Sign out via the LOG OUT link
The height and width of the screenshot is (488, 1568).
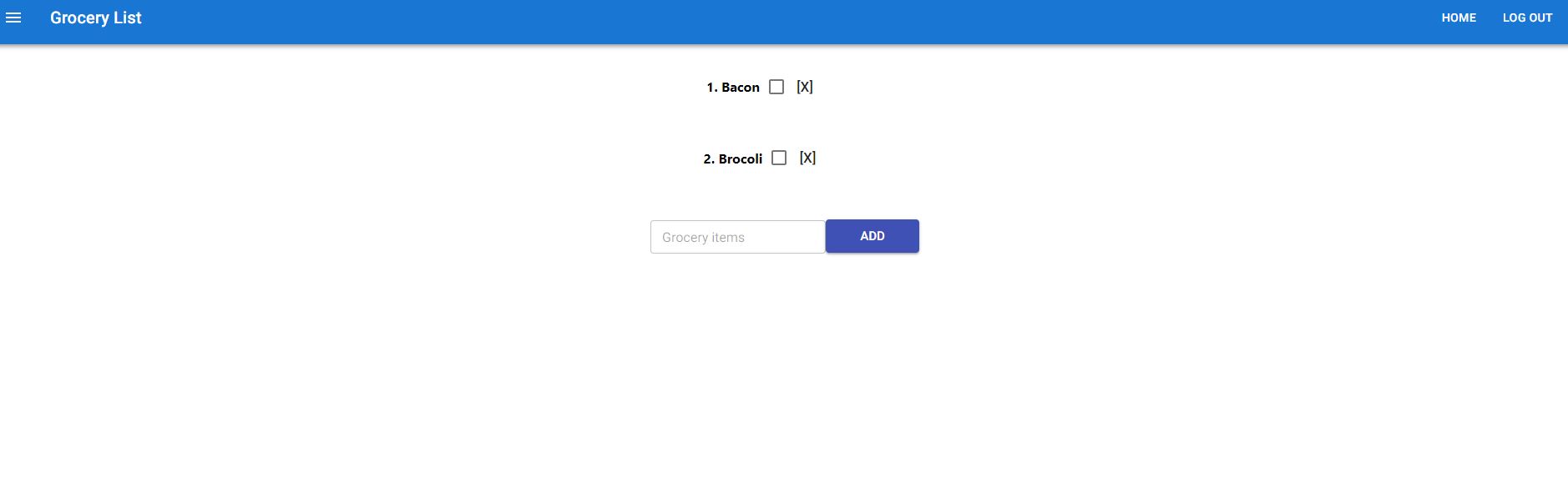point(1527,18)
